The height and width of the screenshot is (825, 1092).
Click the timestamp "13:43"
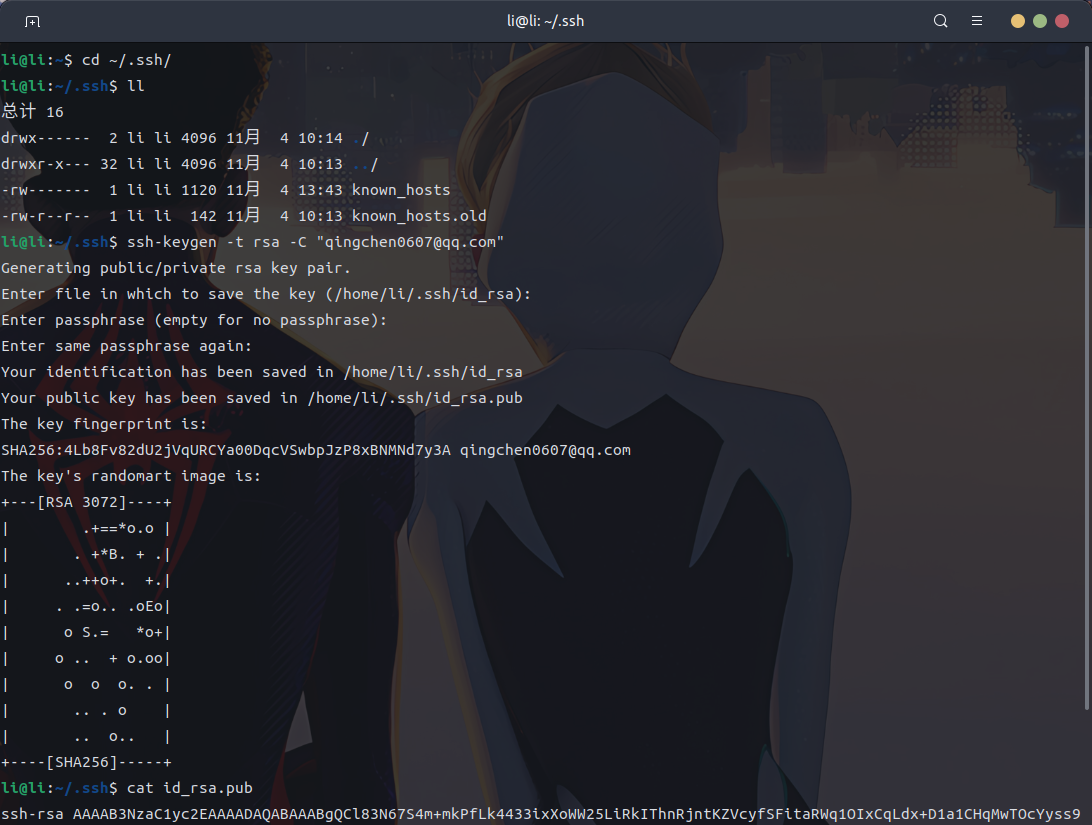pyautogui.click(x=320, y=190)
